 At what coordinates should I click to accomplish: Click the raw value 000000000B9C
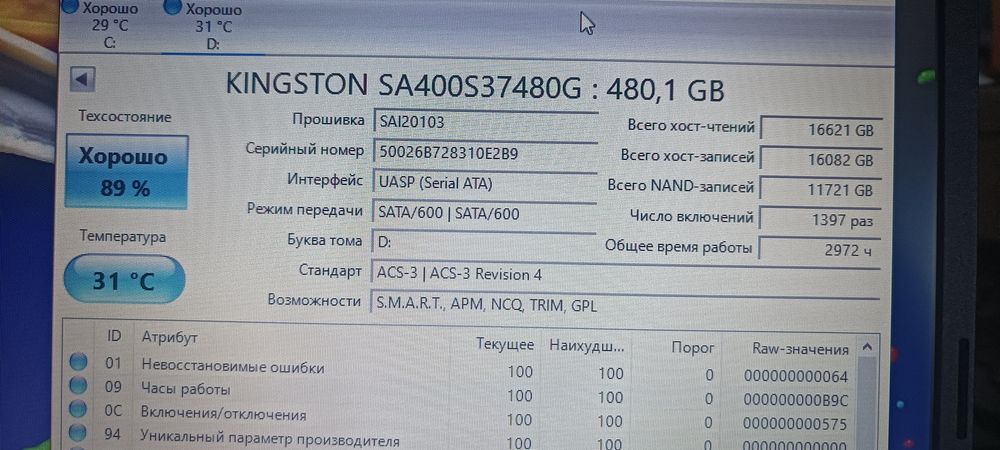(796, 400)
